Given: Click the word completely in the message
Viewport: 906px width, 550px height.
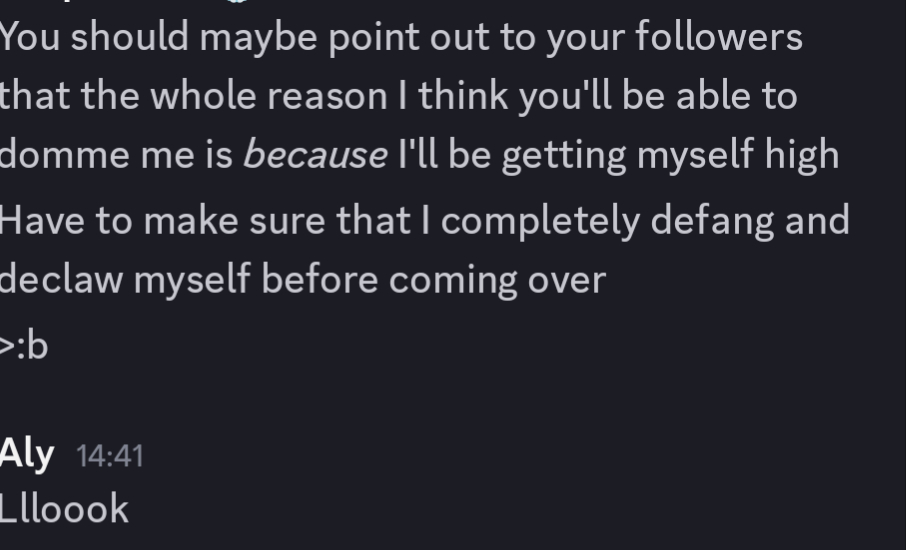Looking at the screenshot, I should click(534, 220).
